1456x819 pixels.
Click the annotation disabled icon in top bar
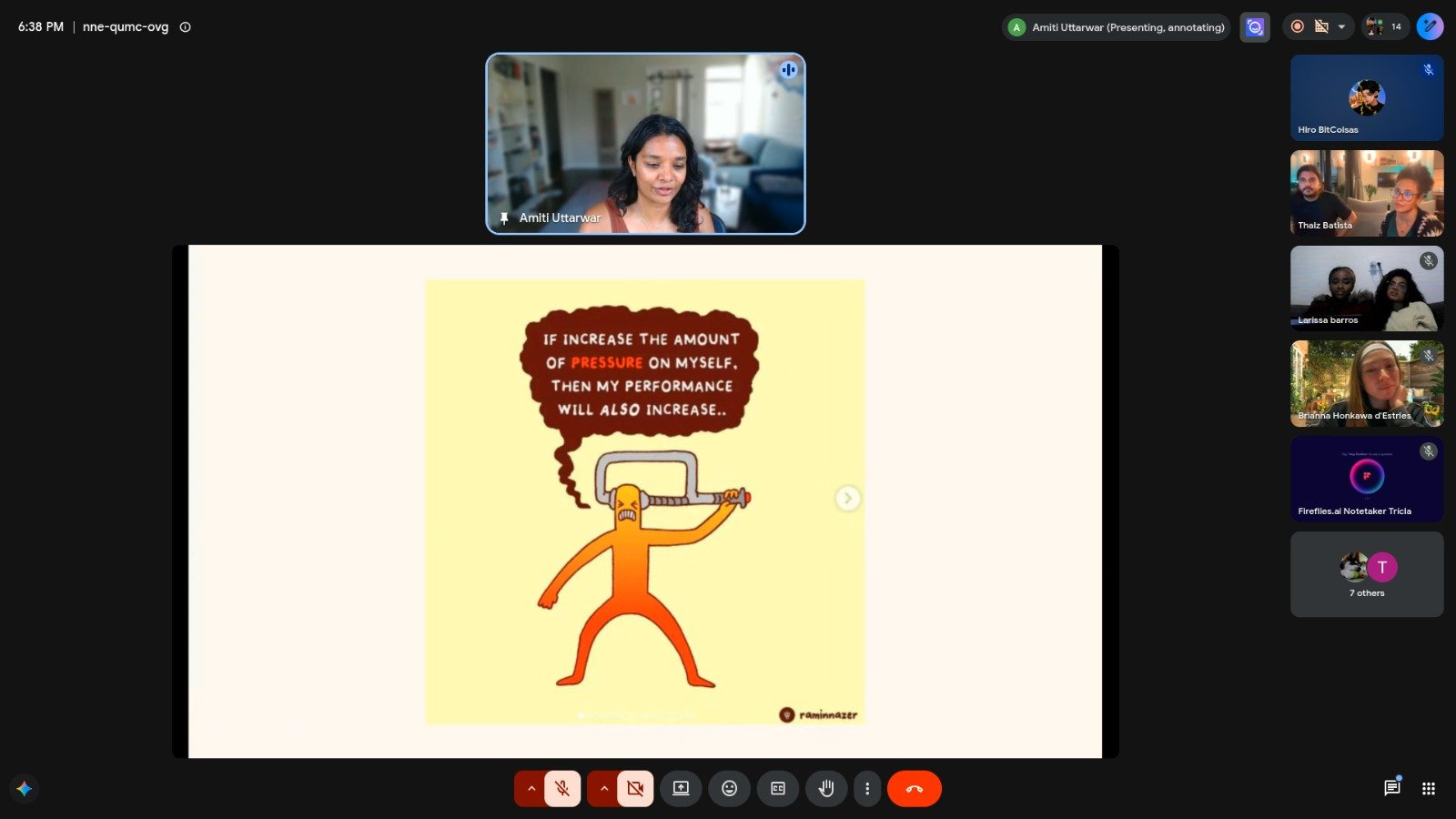(1321, 26)
